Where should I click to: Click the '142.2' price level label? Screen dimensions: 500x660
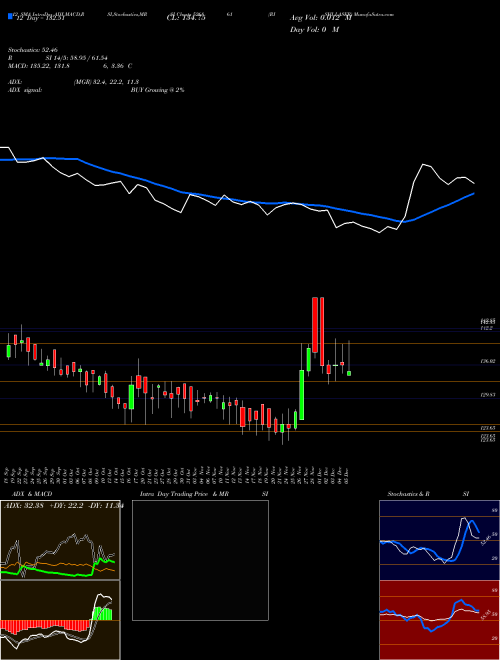487,328
